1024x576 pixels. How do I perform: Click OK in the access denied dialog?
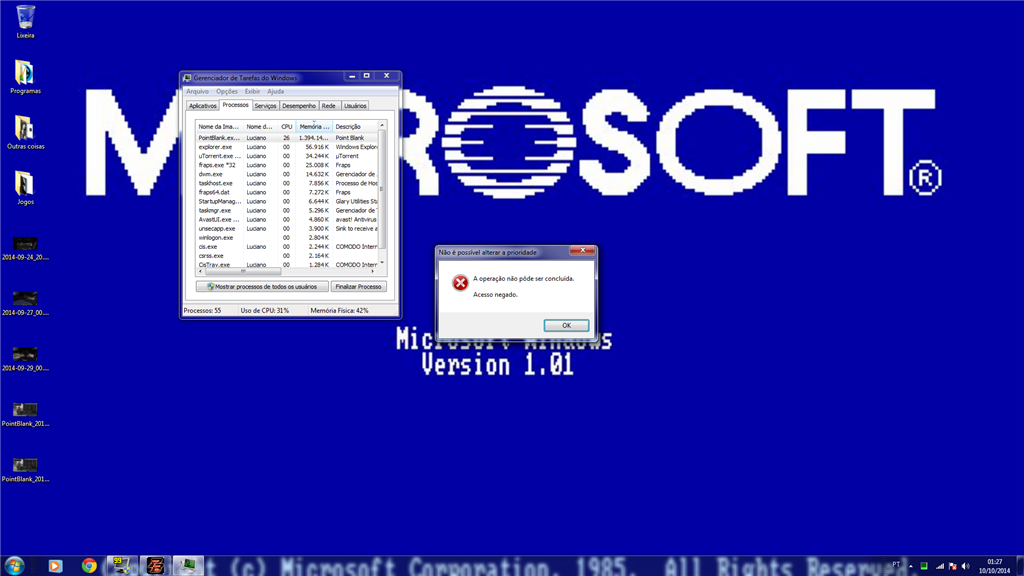(566, 325)
